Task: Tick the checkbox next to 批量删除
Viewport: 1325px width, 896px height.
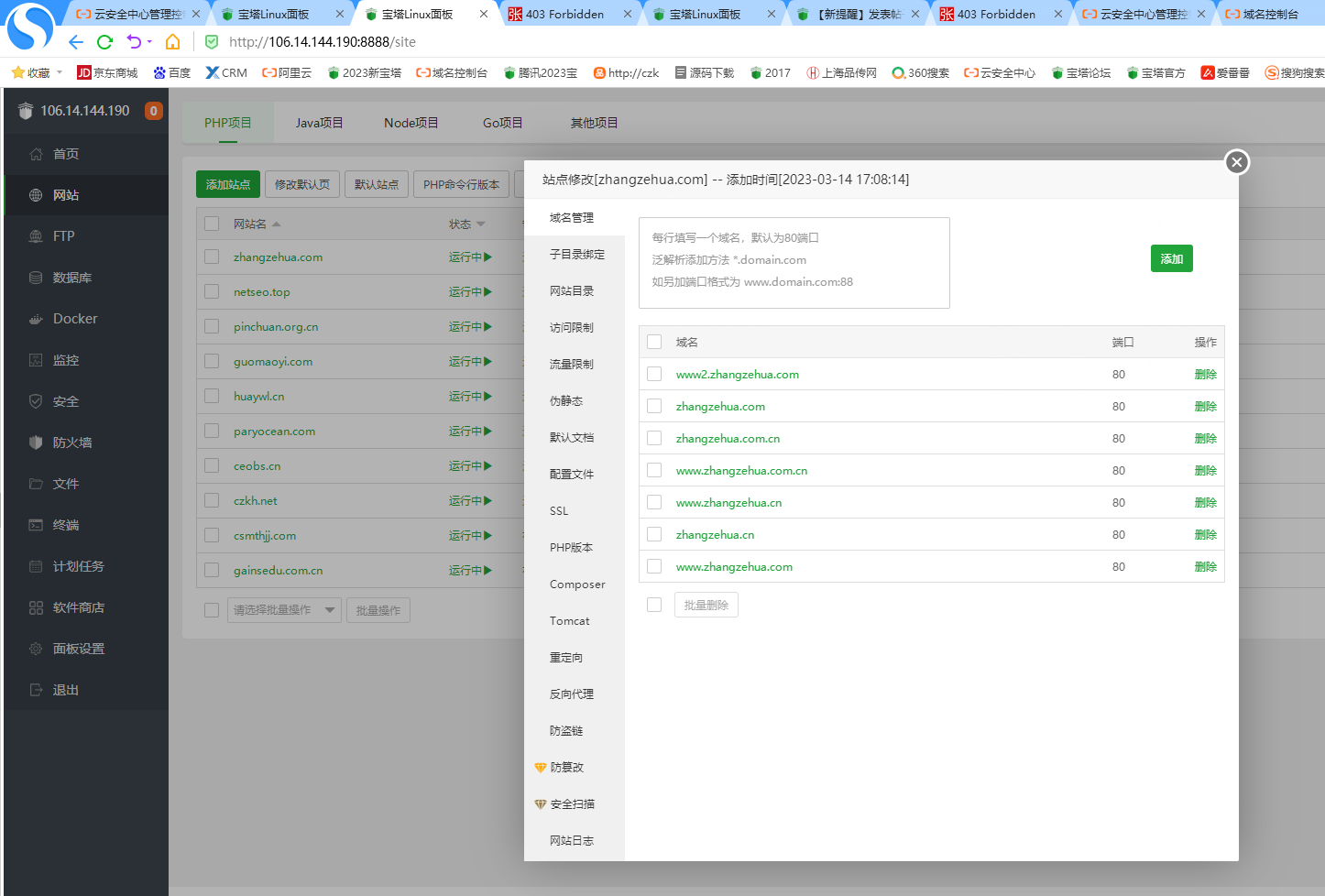Action: click(x=654, y=605)
